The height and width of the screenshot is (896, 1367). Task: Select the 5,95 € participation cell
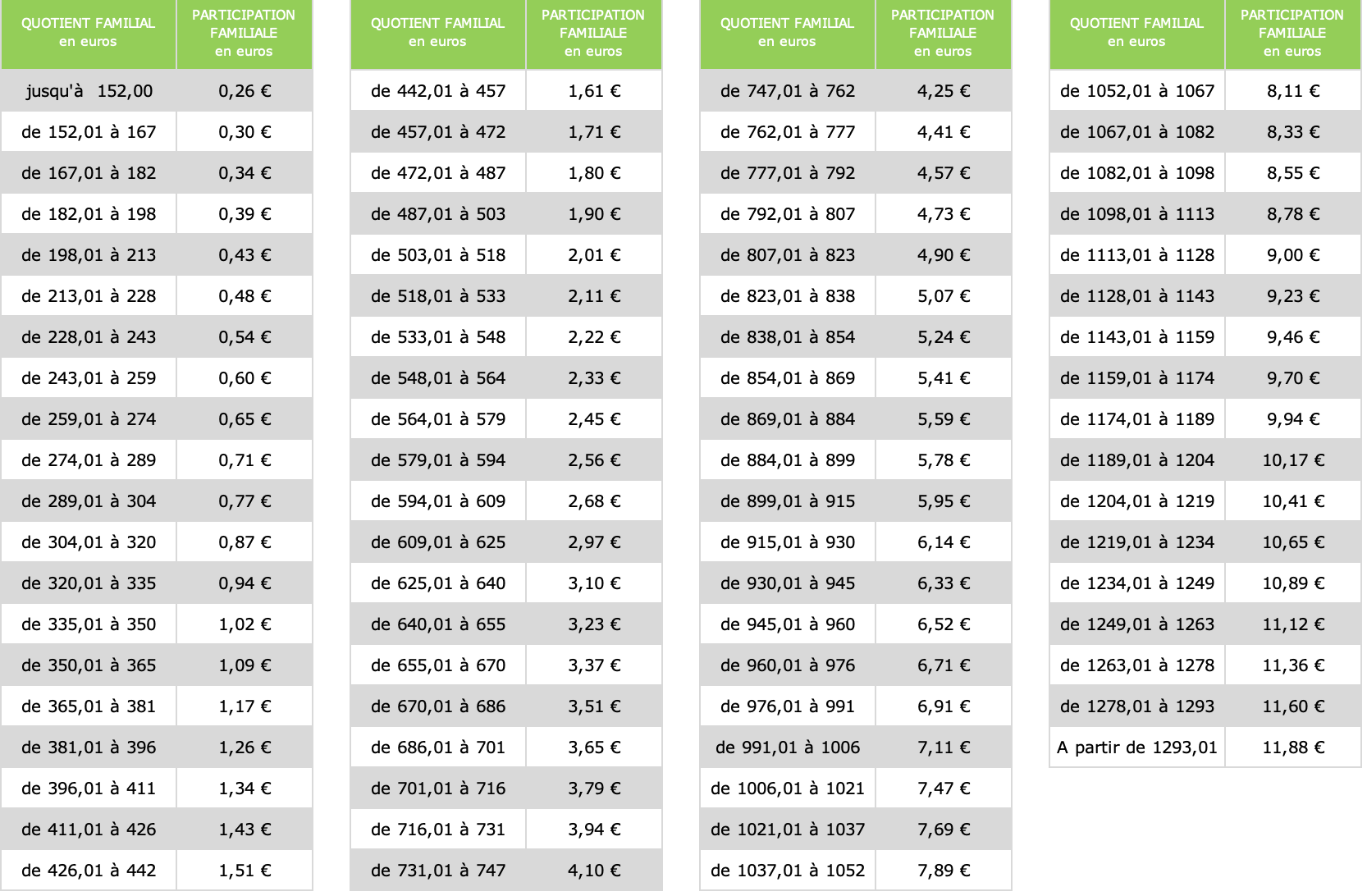[x=944, y=501]
